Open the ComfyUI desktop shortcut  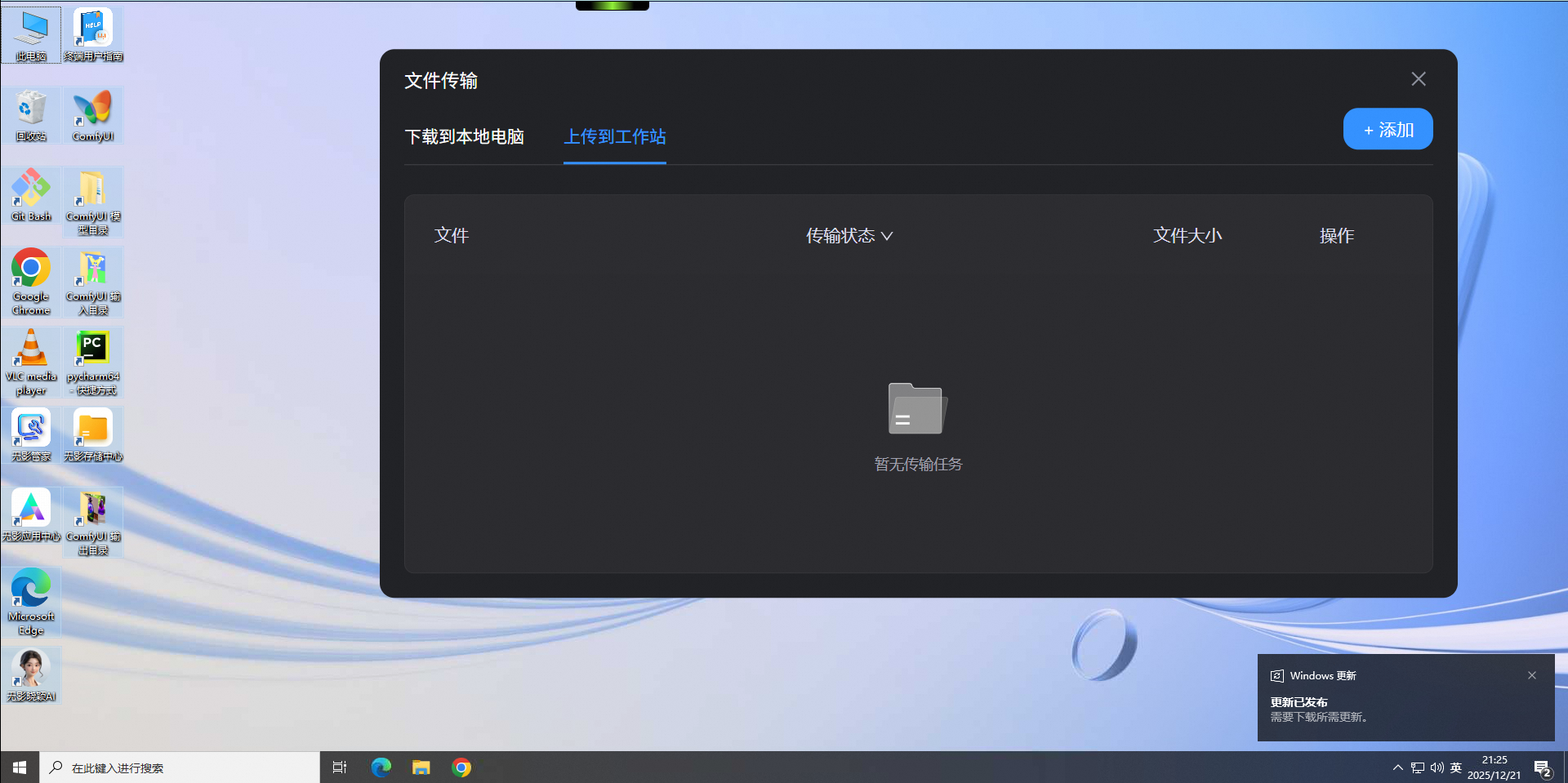coord(92,114)
